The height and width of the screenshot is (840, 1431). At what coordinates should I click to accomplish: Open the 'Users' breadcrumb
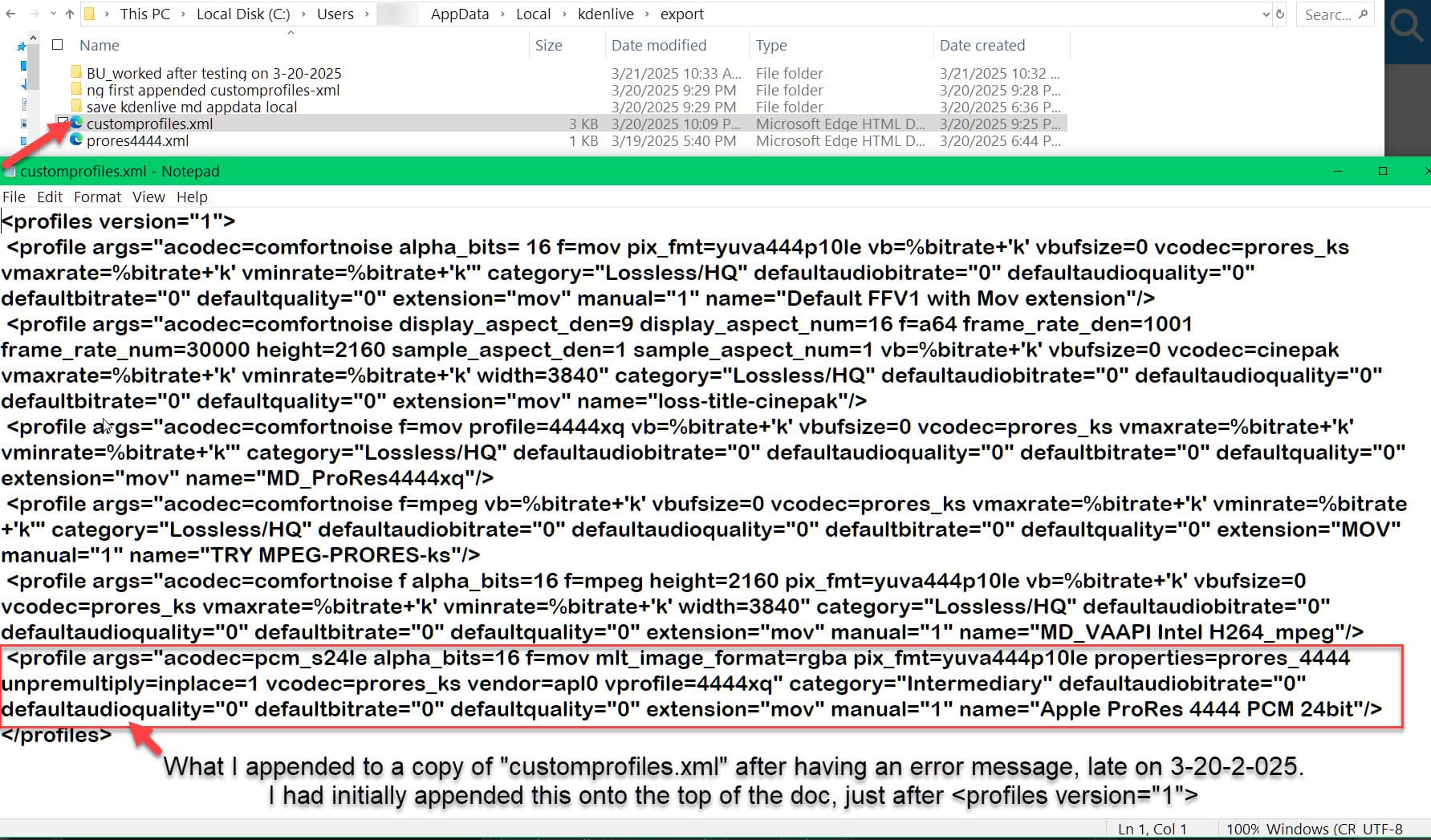click(335, 14)
